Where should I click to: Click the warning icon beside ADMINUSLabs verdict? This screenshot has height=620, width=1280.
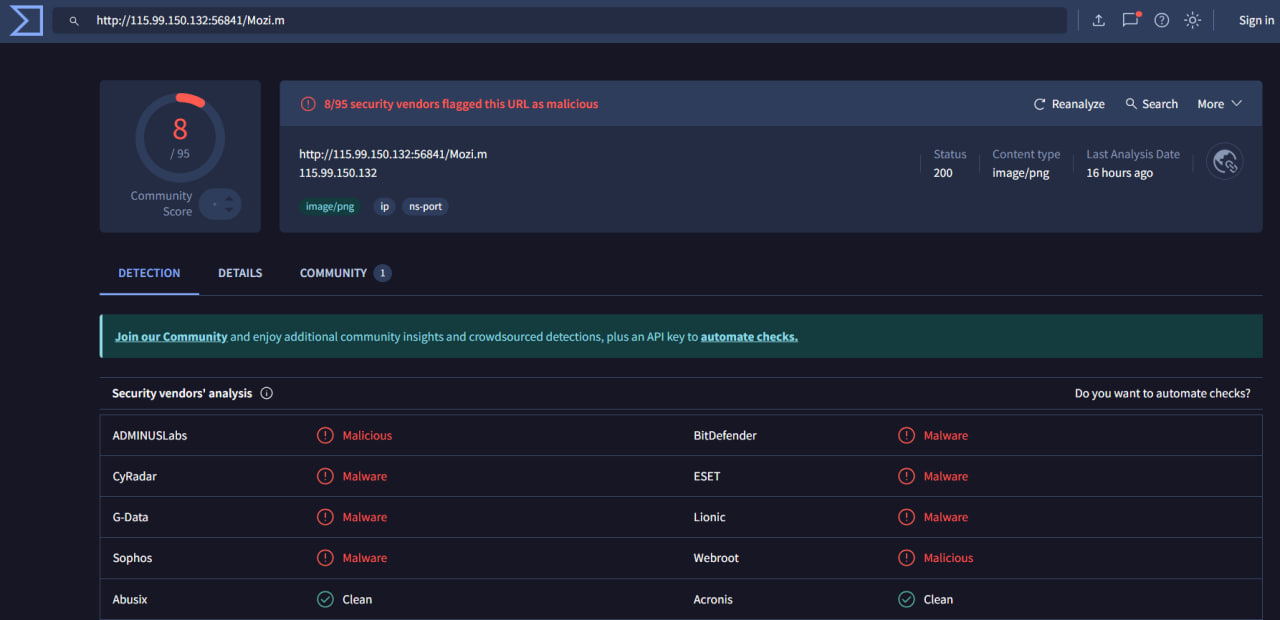pyautogui.click(x=325, y=435)
